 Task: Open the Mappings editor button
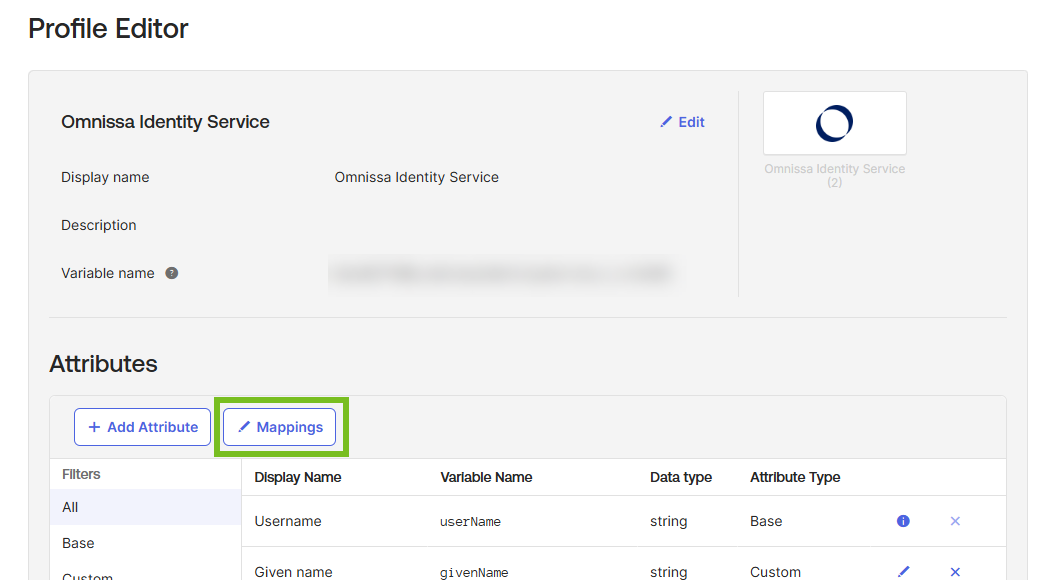[280, 427]
